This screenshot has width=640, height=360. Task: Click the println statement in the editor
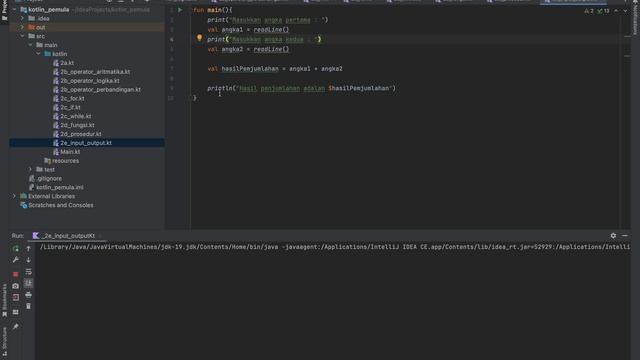[x=301, y=88]
